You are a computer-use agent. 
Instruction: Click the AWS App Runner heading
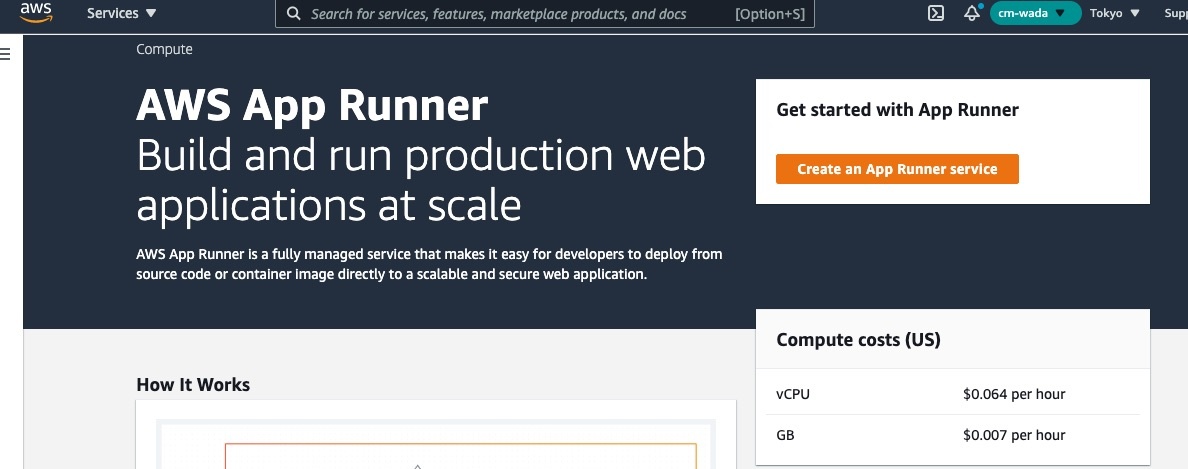tap(312, 105)
